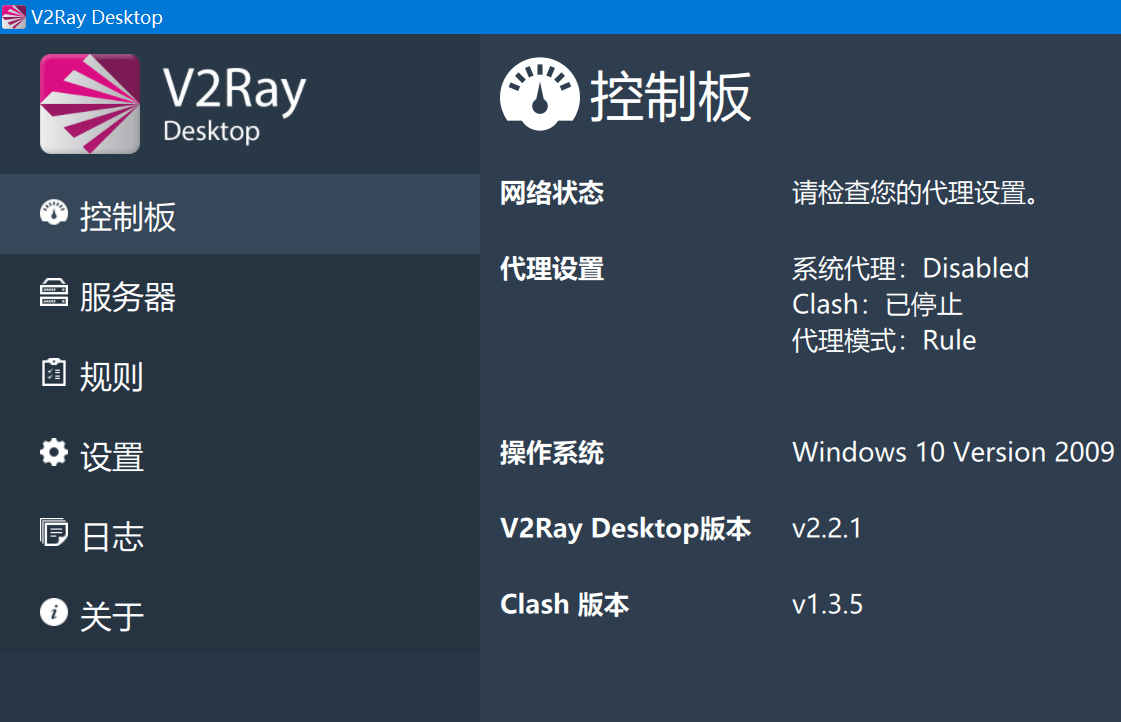Go to the 关于 page
The image size is (1121, 722).
(112, 616)
